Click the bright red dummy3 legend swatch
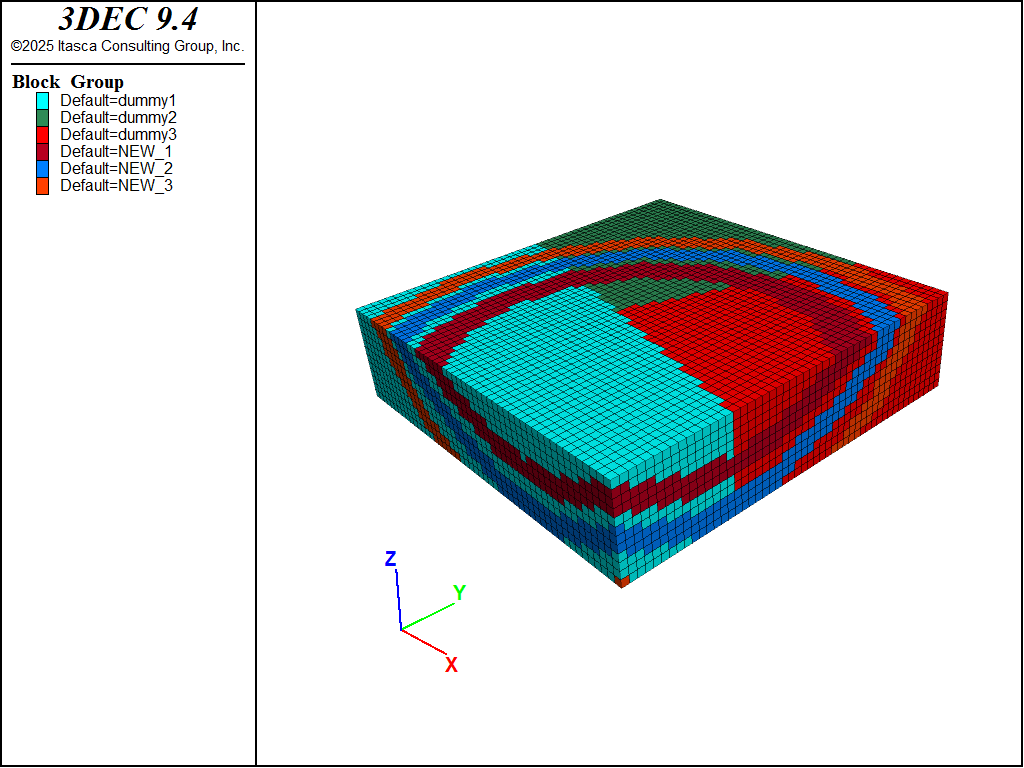The height and width of the screenshot is (768, 1024). click(x=42, y=134)
